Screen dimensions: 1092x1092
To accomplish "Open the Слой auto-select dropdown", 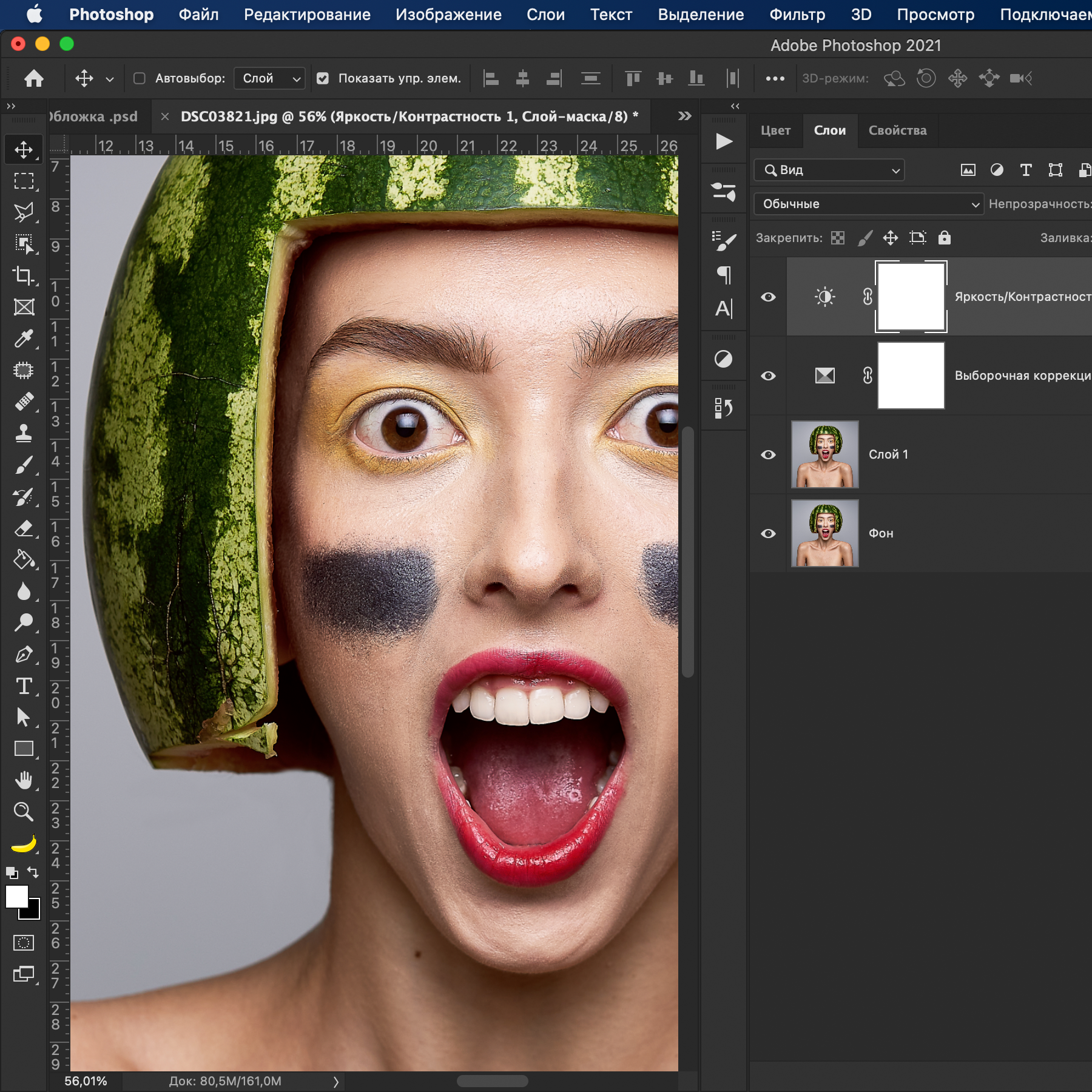I will [x=269, y=78].
